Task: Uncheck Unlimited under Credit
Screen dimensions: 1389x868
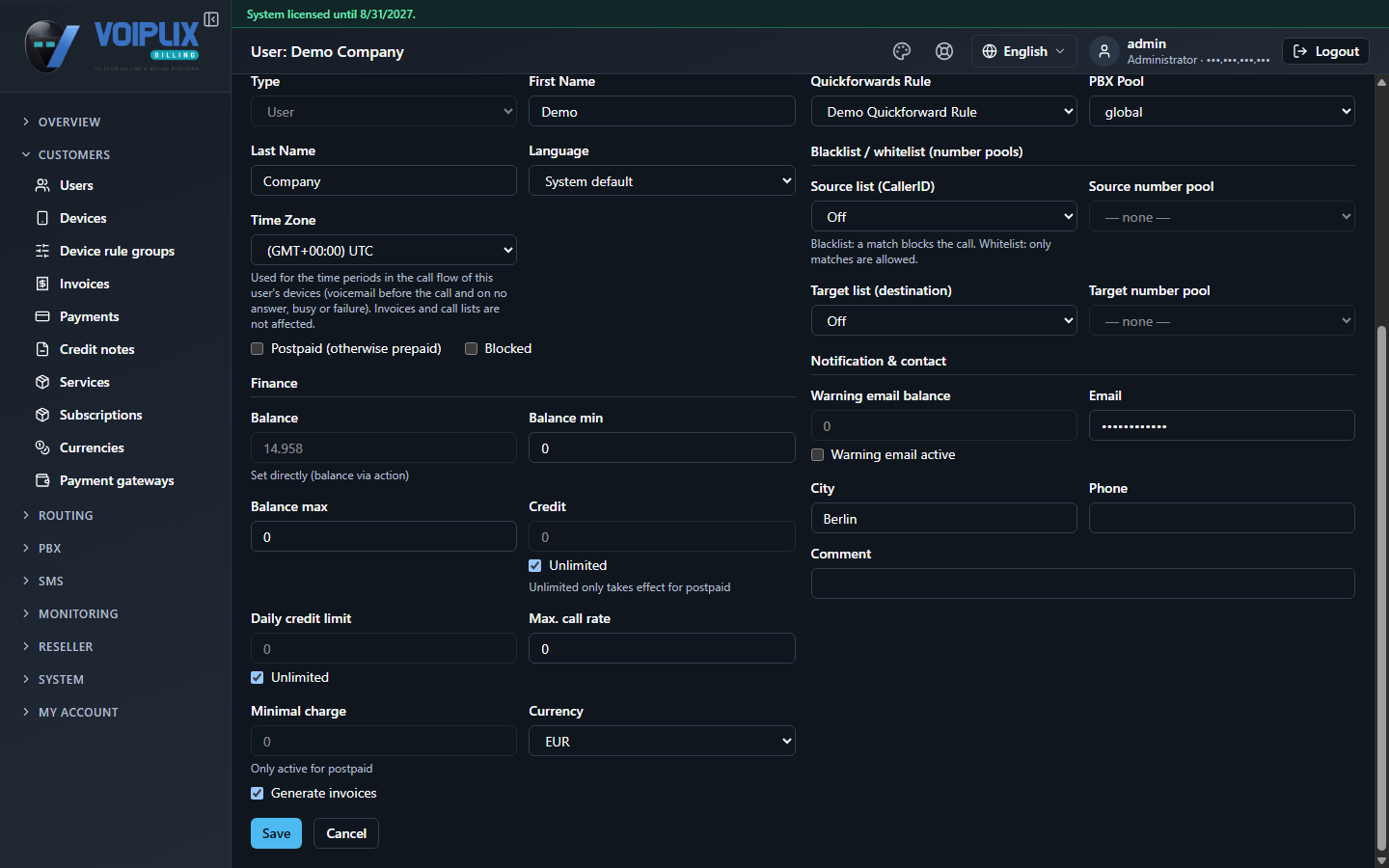Action: pos(535,566)
